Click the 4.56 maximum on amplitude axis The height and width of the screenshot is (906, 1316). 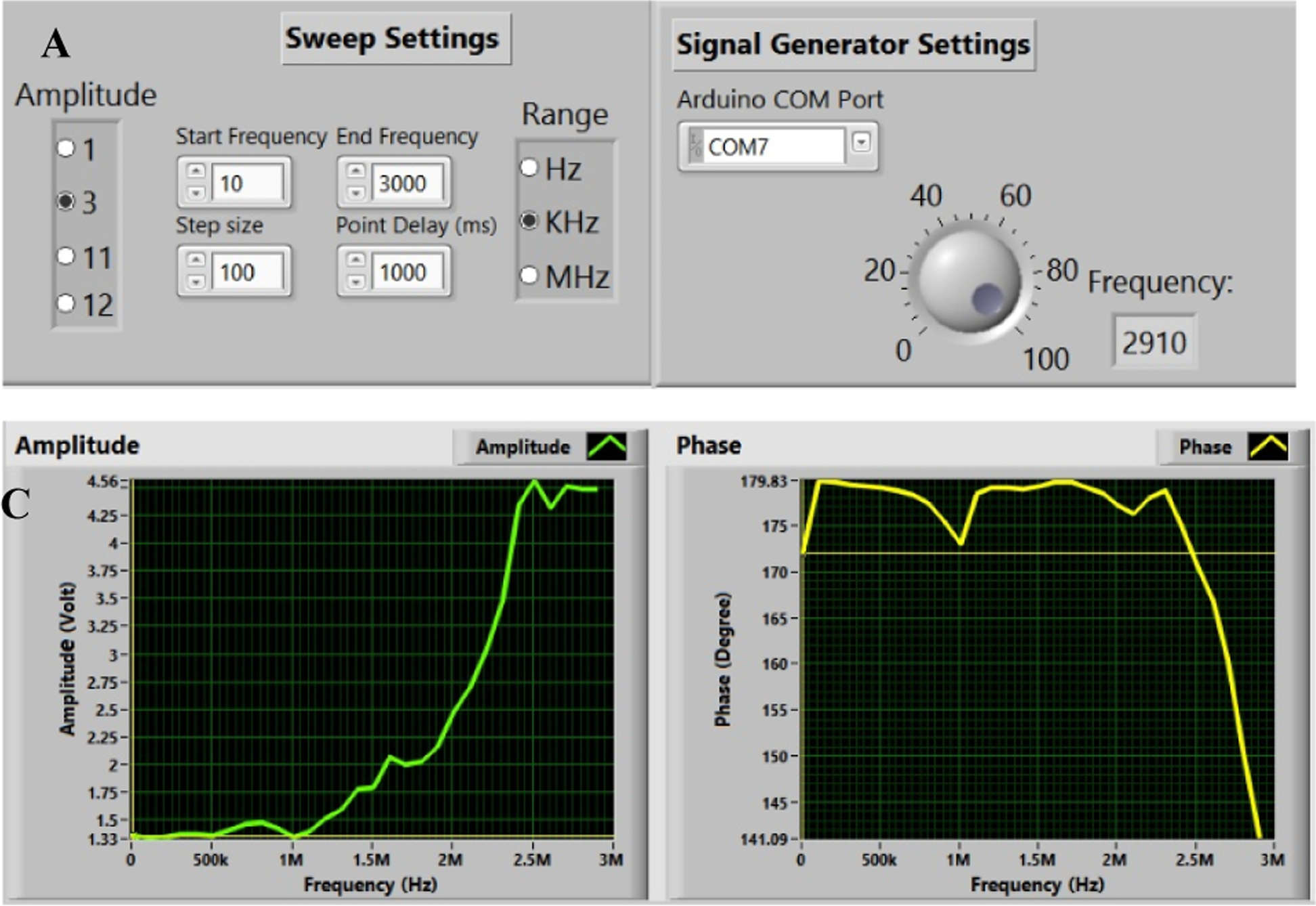102,481
